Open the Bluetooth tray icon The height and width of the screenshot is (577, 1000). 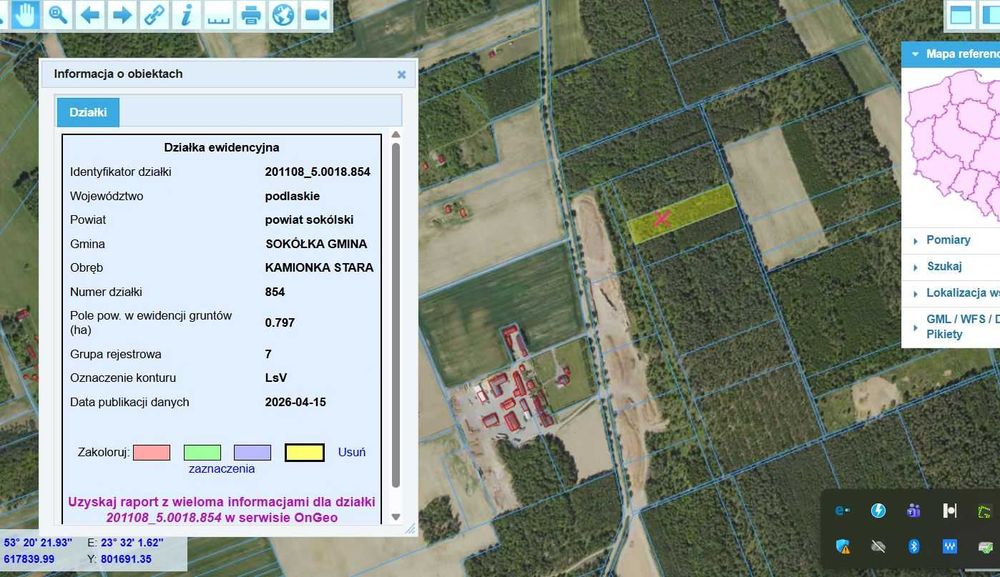click(913, 546)
